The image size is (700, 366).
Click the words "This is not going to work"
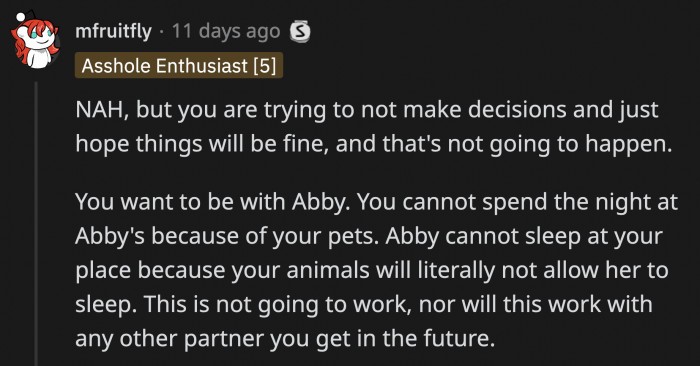tap(278, 305)
